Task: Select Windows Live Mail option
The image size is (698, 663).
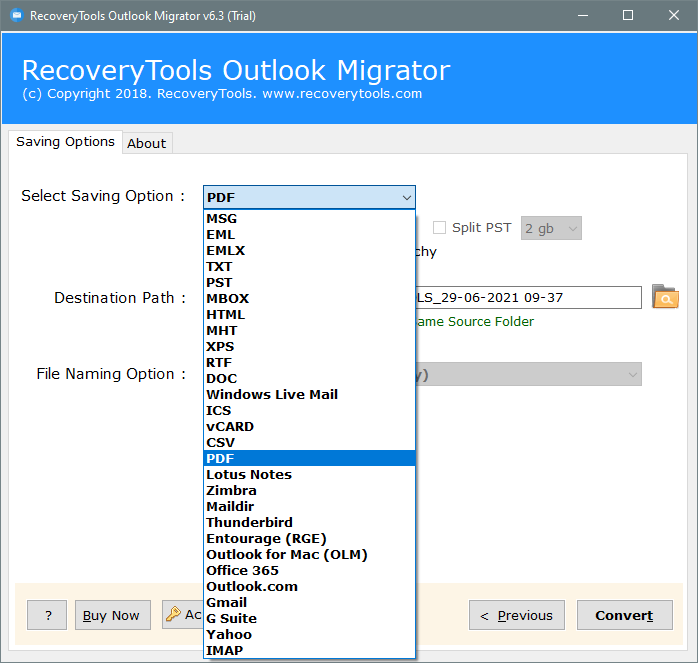Action: pyautogui.click(x=309, y=395)
